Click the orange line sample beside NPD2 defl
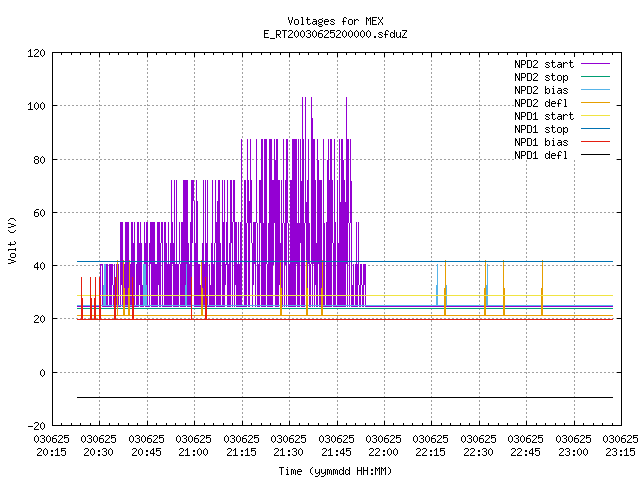Screen dimensions: 640x480 click(x=595, y=102)
